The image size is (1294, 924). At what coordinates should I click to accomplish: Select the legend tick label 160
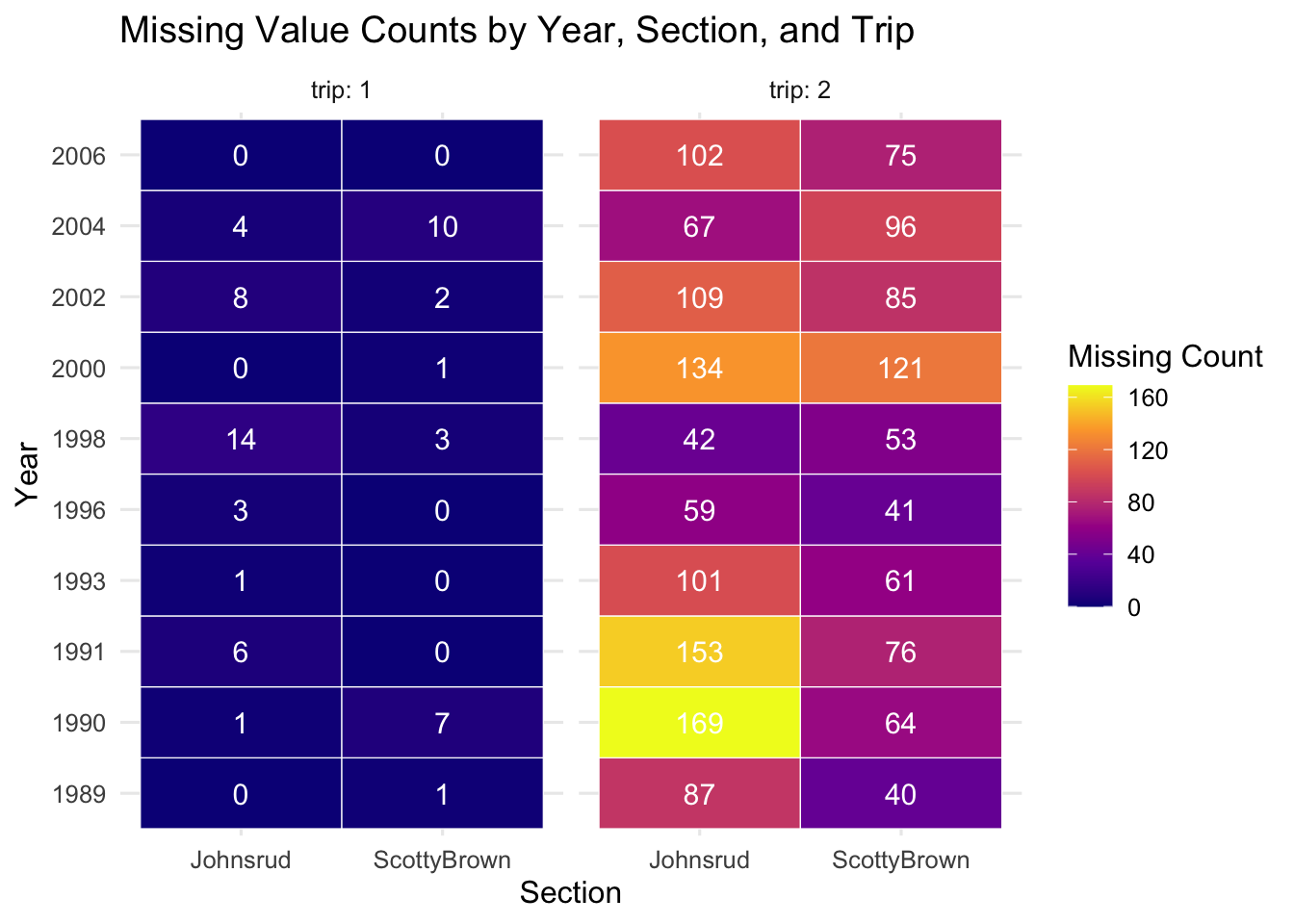click(1148, 398)
